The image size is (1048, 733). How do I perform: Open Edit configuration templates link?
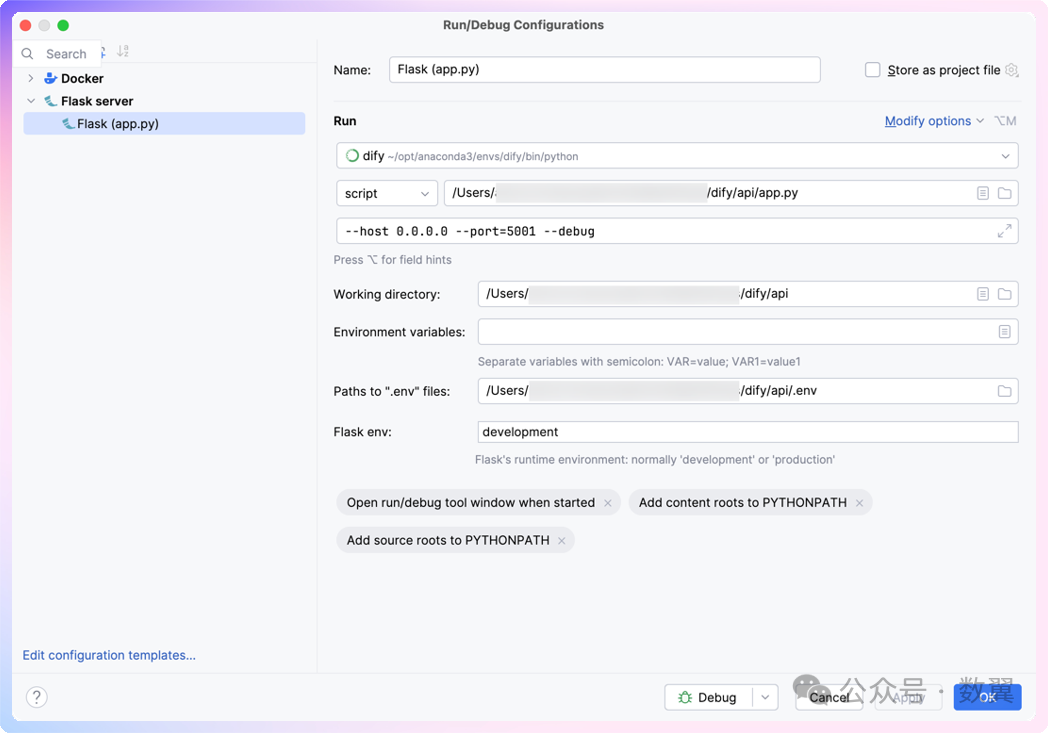point(109,655)
